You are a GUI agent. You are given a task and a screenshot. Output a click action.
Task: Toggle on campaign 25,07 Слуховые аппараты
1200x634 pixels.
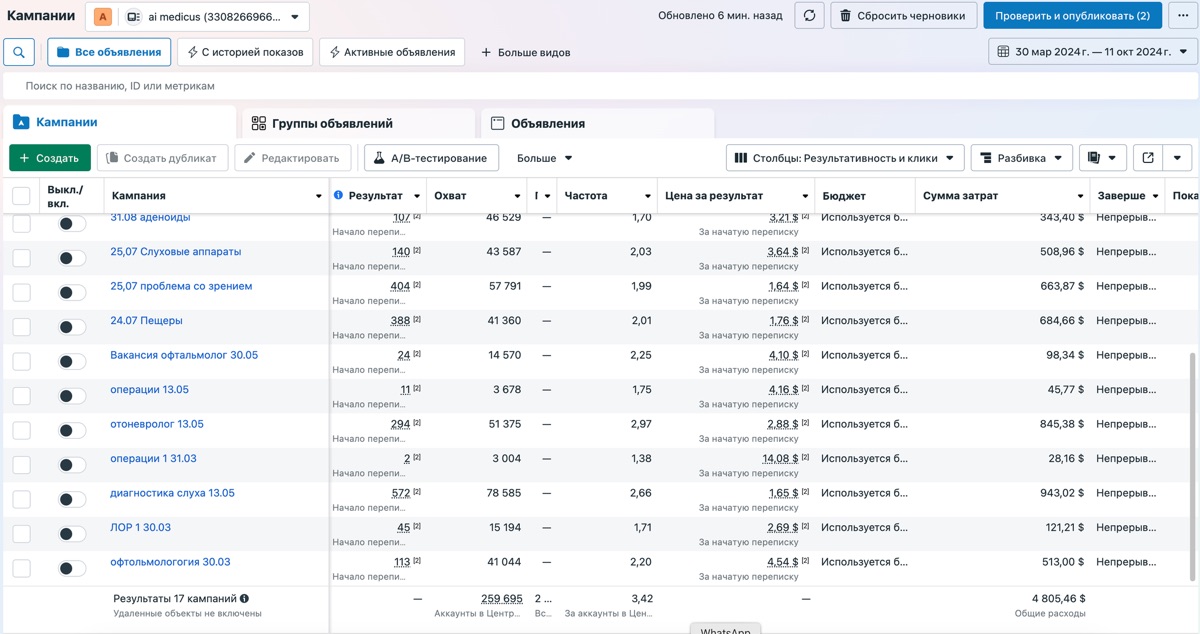pyautogui.click(x=71, y=259)
